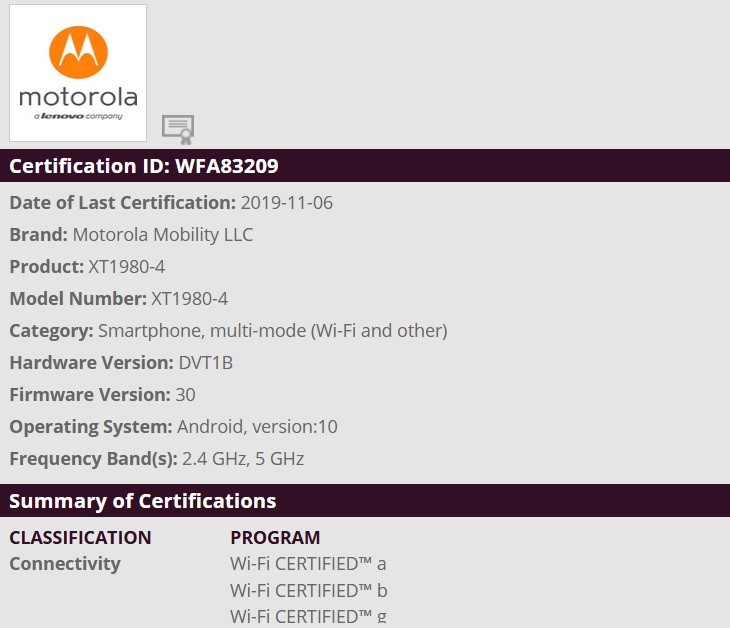Screen dimensions: 730x628
Task: Select the Connectivity classification label
Action: 65,564
